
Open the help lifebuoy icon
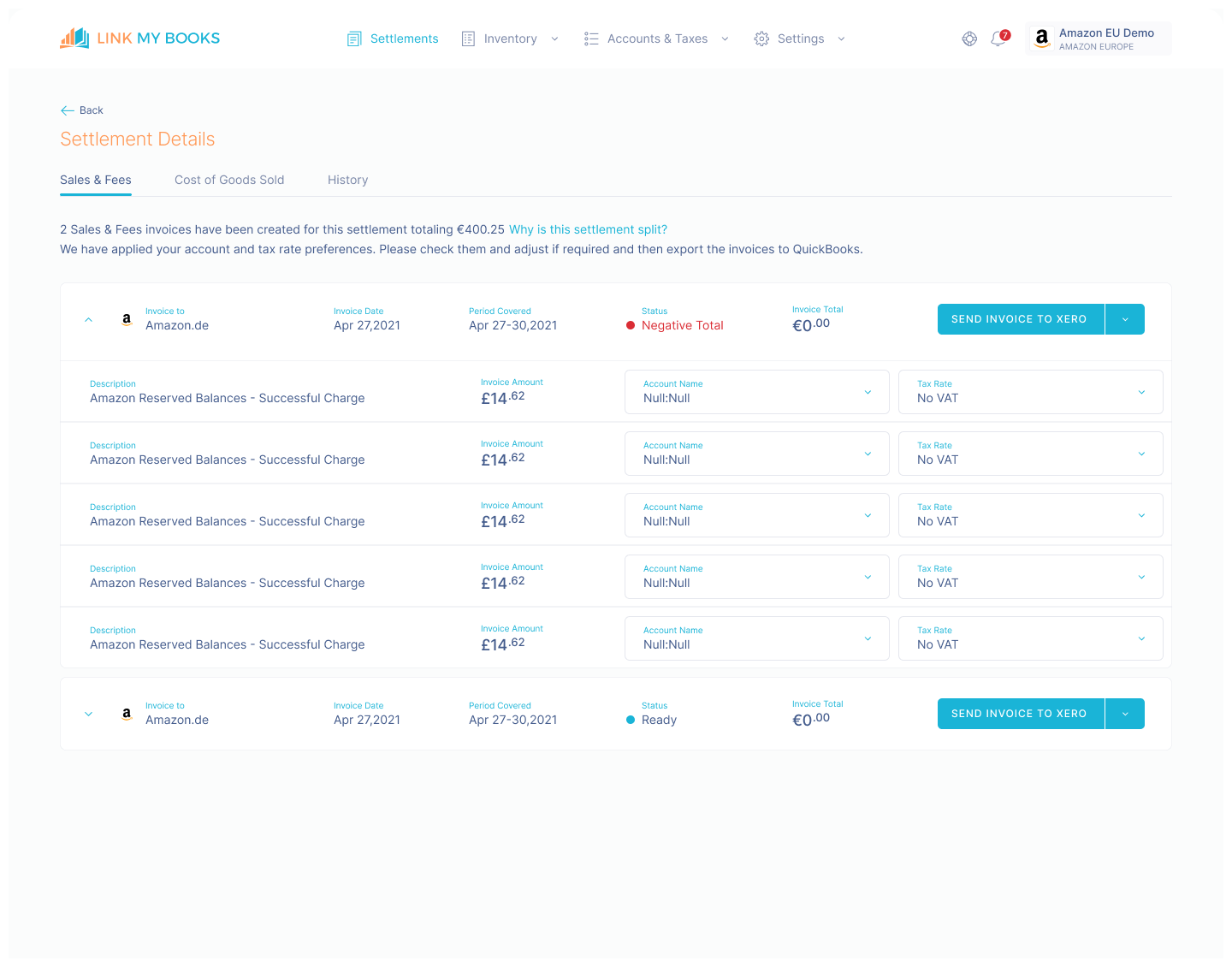(969, 39)
